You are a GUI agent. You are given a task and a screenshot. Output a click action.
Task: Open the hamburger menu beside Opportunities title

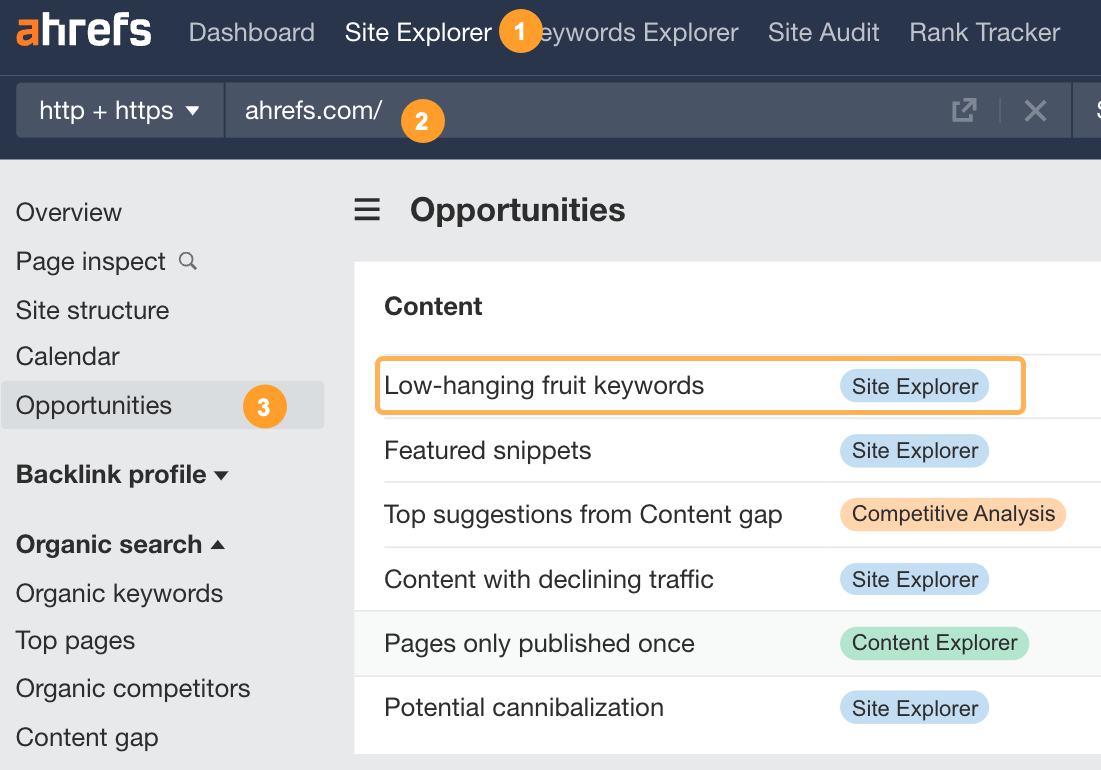(367, 210)
